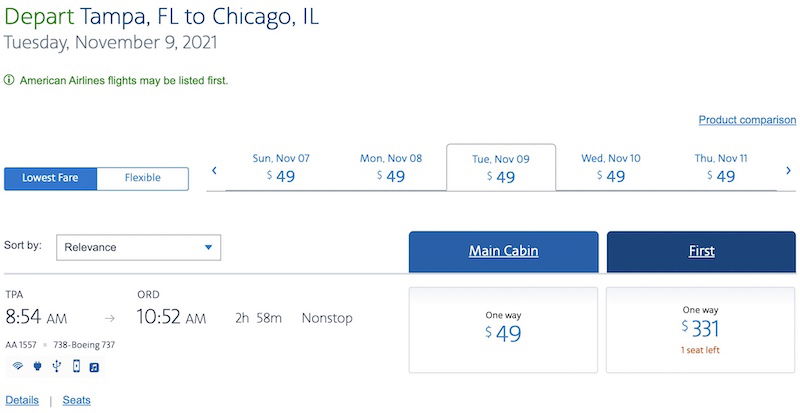Switch to Flexible fare option

pos(143,178)
